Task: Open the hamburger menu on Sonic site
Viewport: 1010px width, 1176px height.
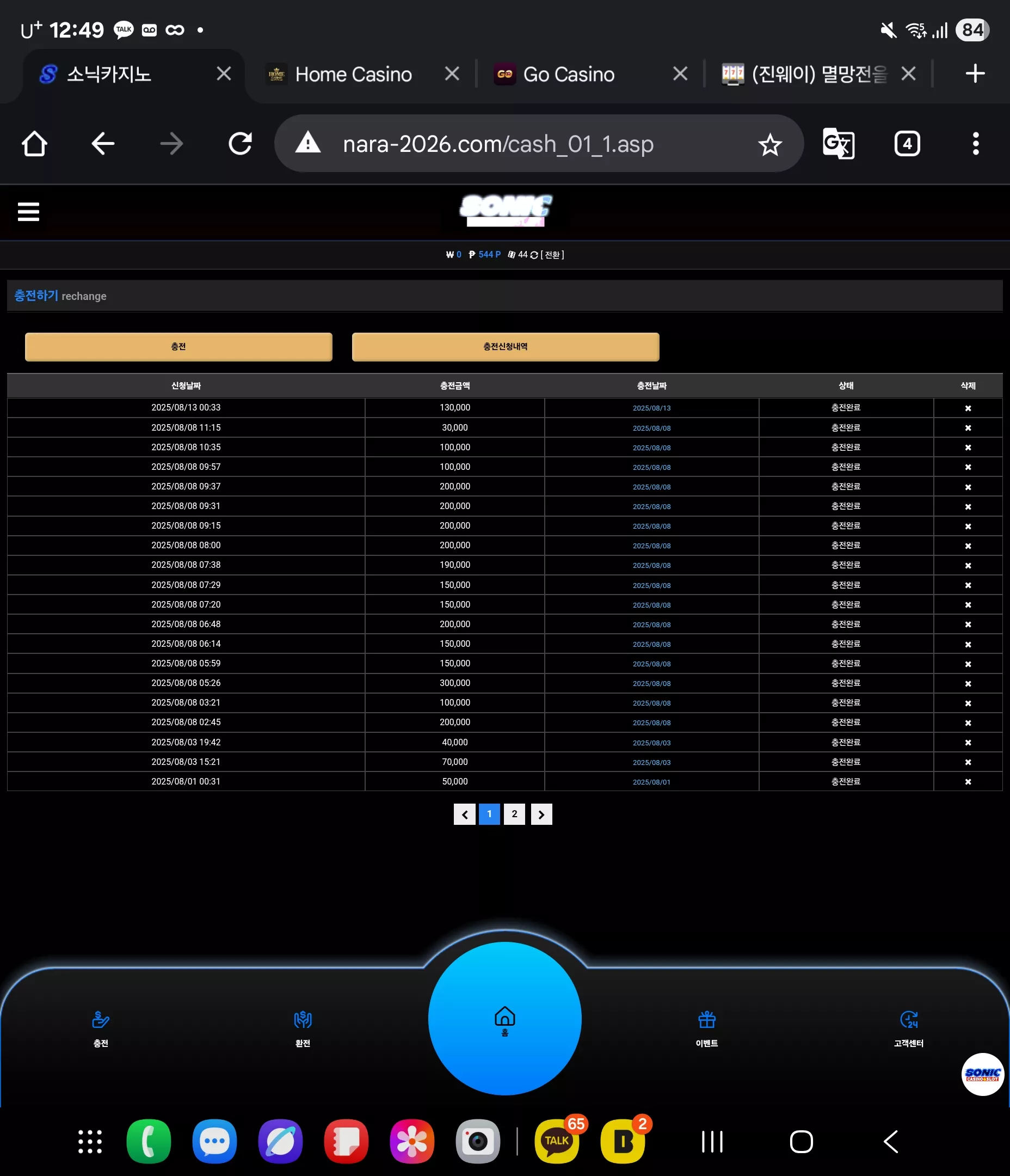Action: (28, 212)
